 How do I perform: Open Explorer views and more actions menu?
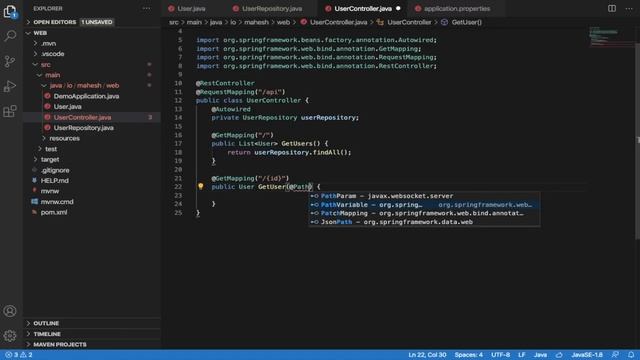click(146, 8)
